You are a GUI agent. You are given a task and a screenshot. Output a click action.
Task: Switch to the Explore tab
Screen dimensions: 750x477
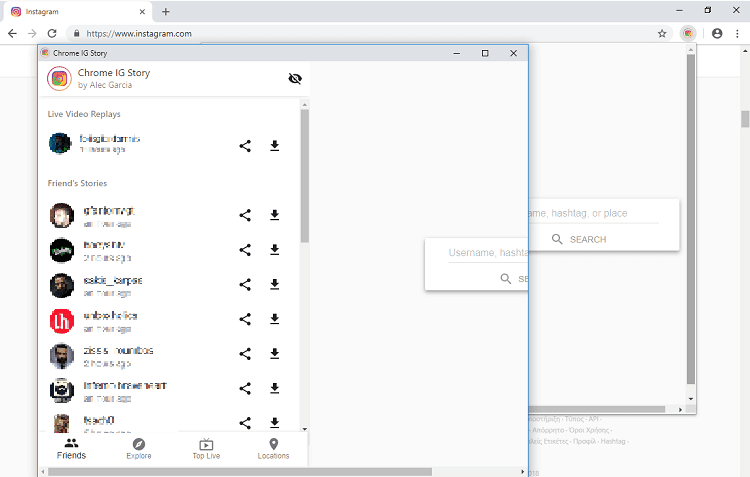tap(139, 449)
